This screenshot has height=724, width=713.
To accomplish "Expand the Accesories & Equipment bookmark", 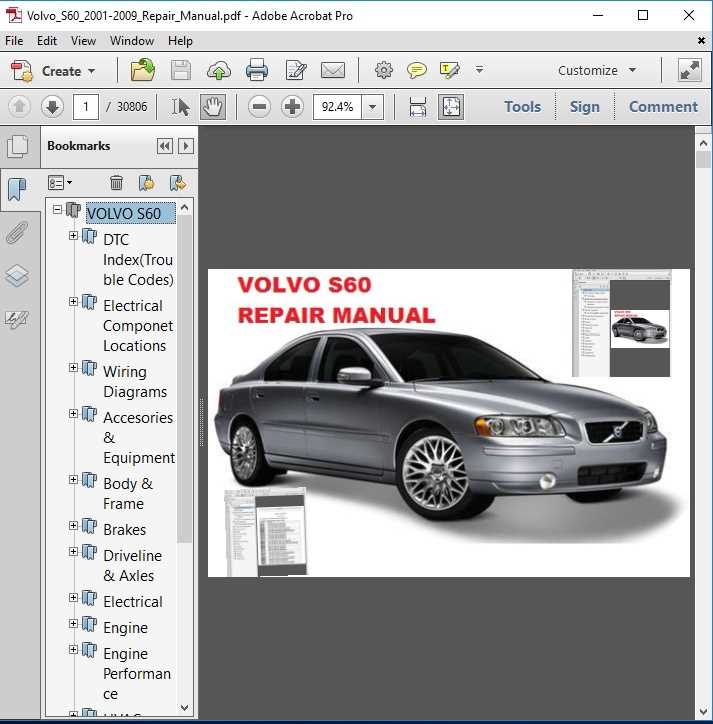I will point(73,414).
